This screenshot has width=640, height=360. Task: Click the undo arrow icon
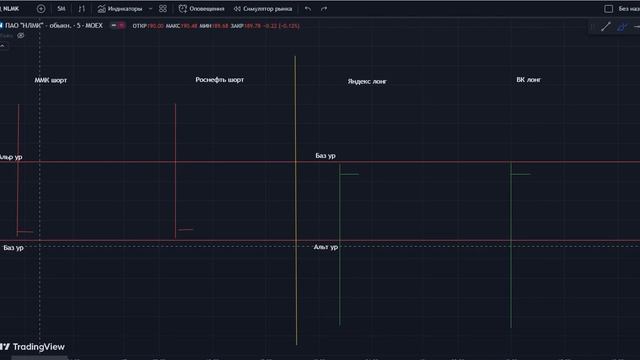tap(308, 9)
